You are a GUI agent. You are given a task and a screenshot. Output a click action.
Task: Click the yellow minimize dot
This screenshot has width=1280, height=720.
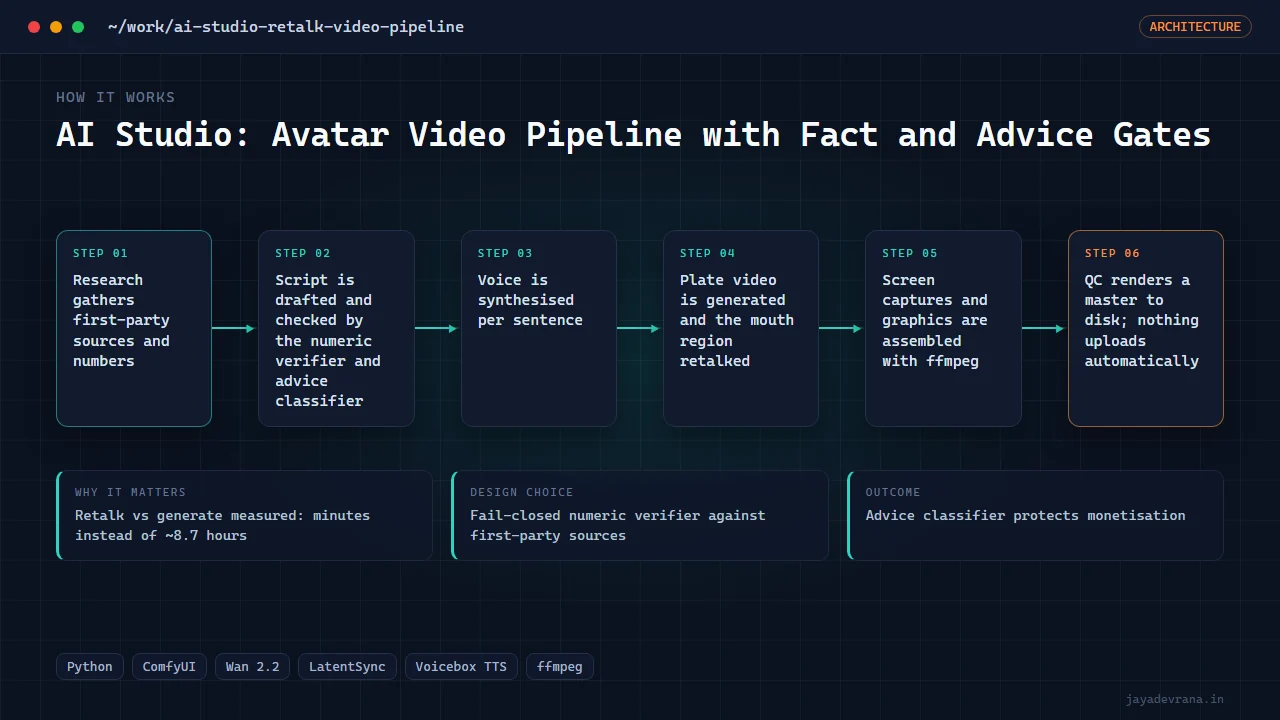(x=56, y=27)
